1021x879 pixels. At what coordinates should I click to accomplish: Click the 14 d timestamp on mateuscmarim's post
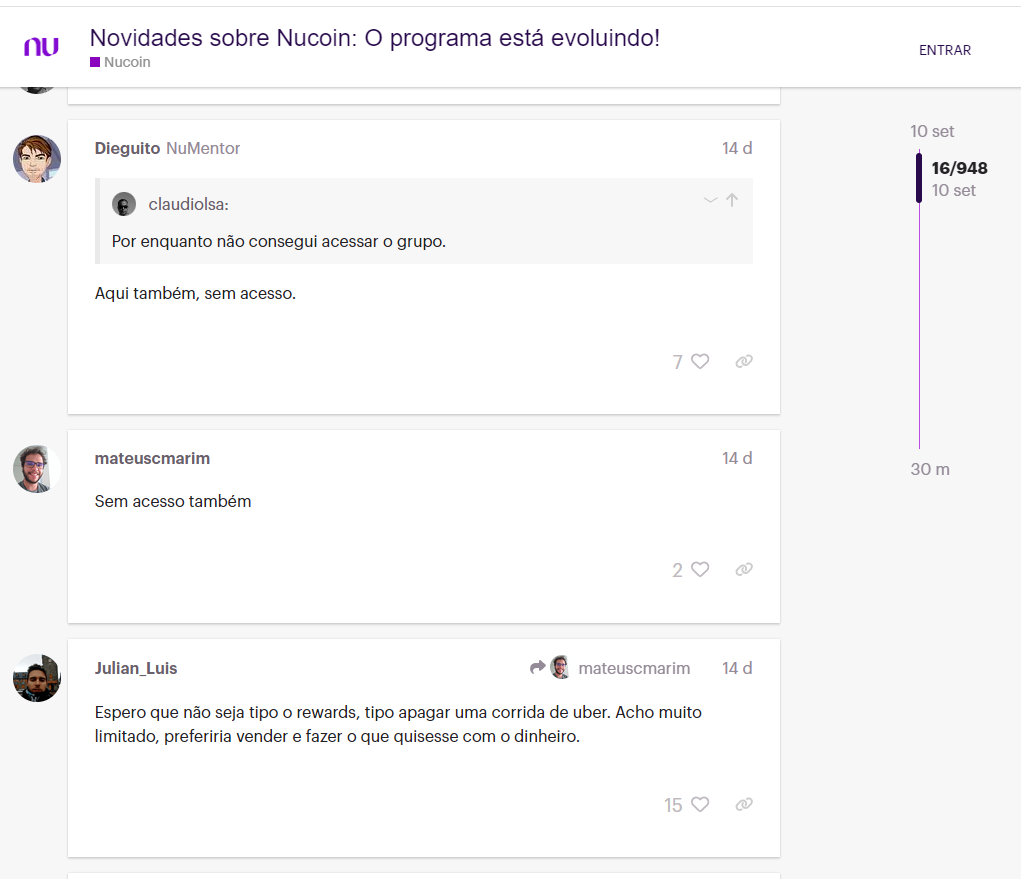click(x=737, y=458)
